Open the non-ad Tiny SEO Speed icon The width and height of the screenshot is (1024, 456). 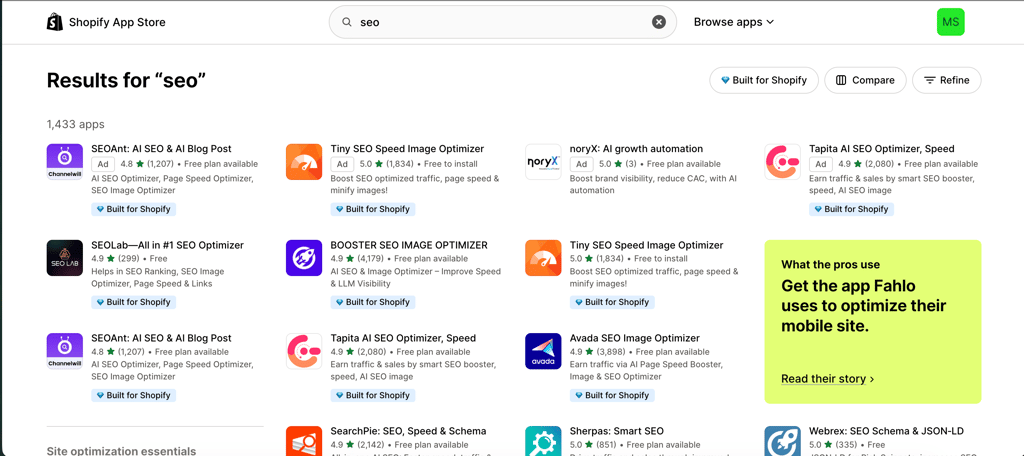click(543, 258)
